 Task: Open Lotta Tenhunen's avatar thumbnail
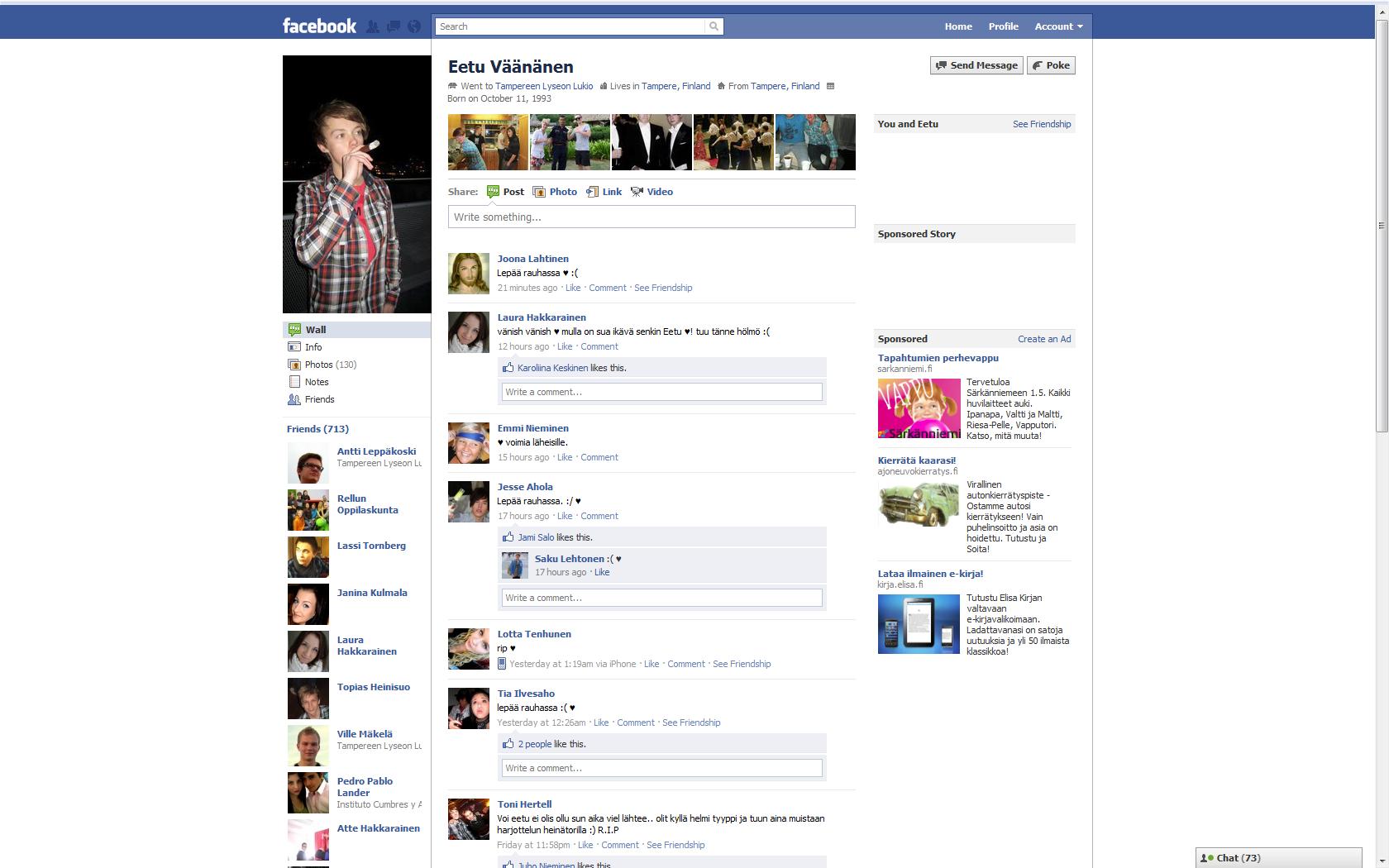click(x=469, y=649)
